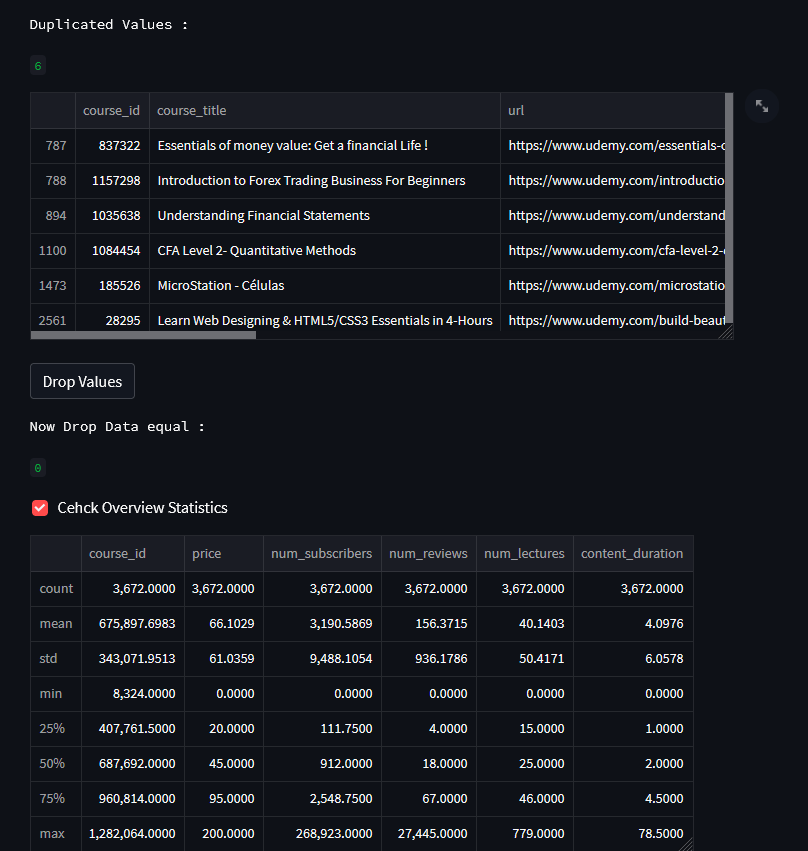
Task: Click the horizontal scrollbar of duplicates table
Action: [x=143, y=335]
